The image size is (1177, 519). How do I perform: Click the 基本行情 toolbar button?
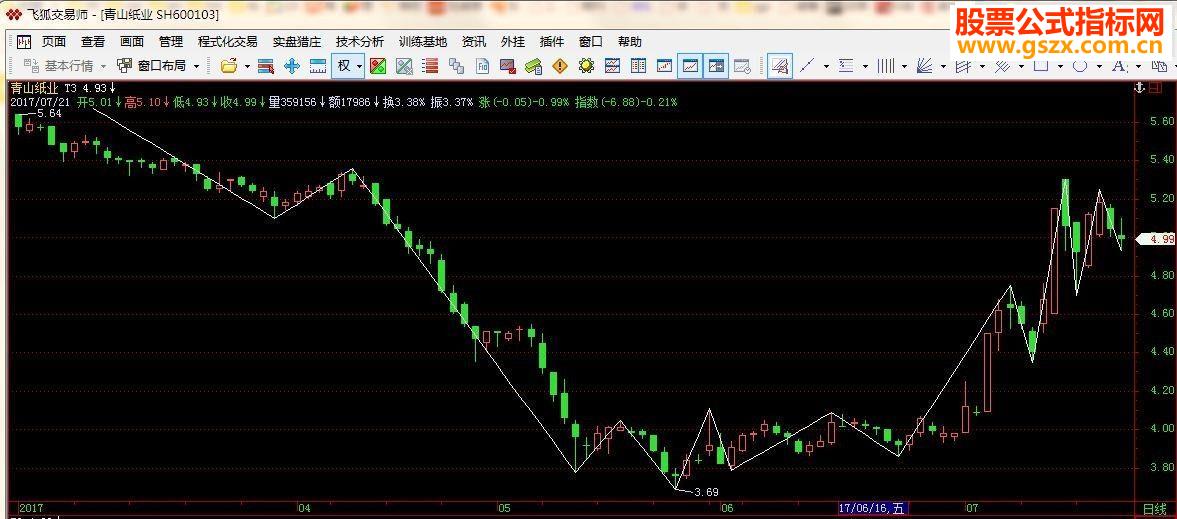58,66
